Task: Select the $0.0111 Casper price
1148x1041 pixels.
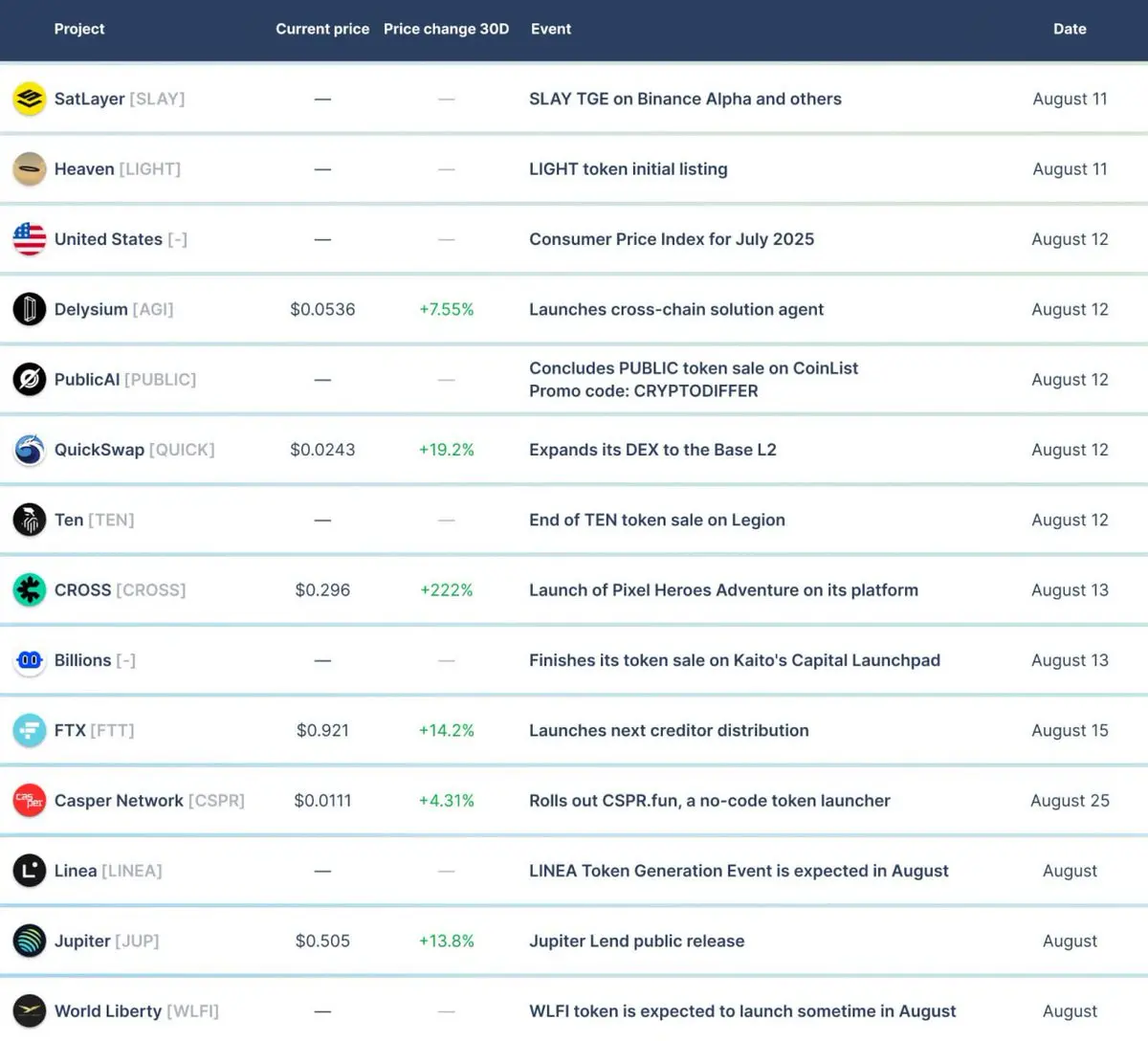Action: point(322,801)
